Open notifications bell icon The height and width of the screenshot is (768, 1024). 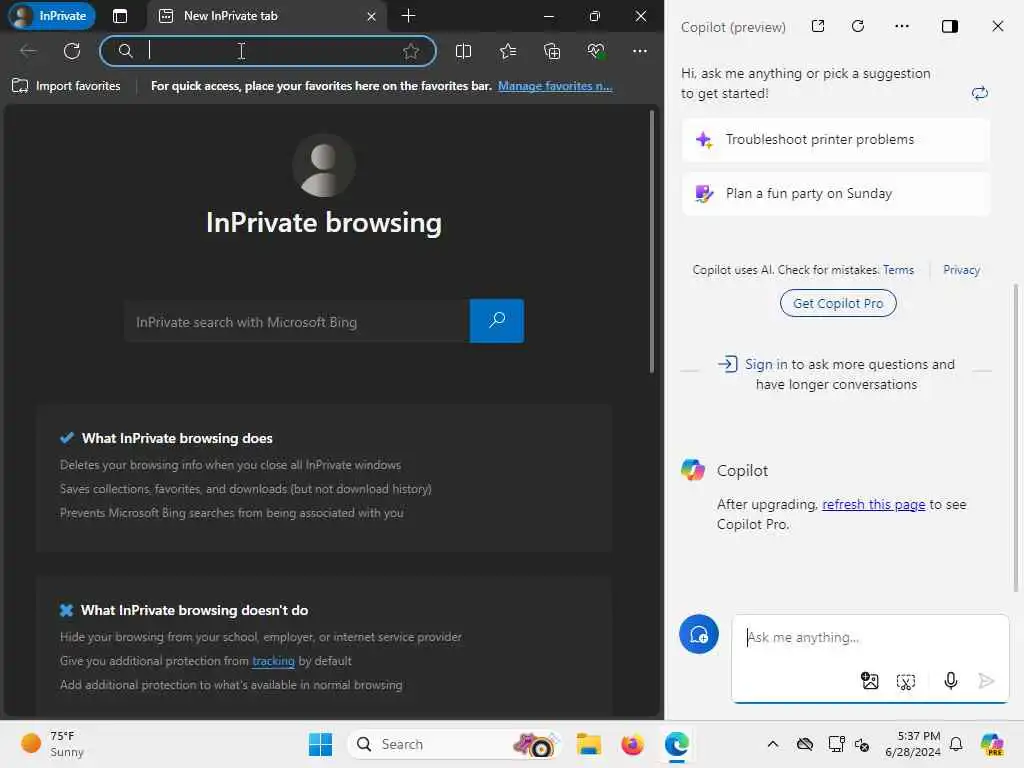pos(955,744)
